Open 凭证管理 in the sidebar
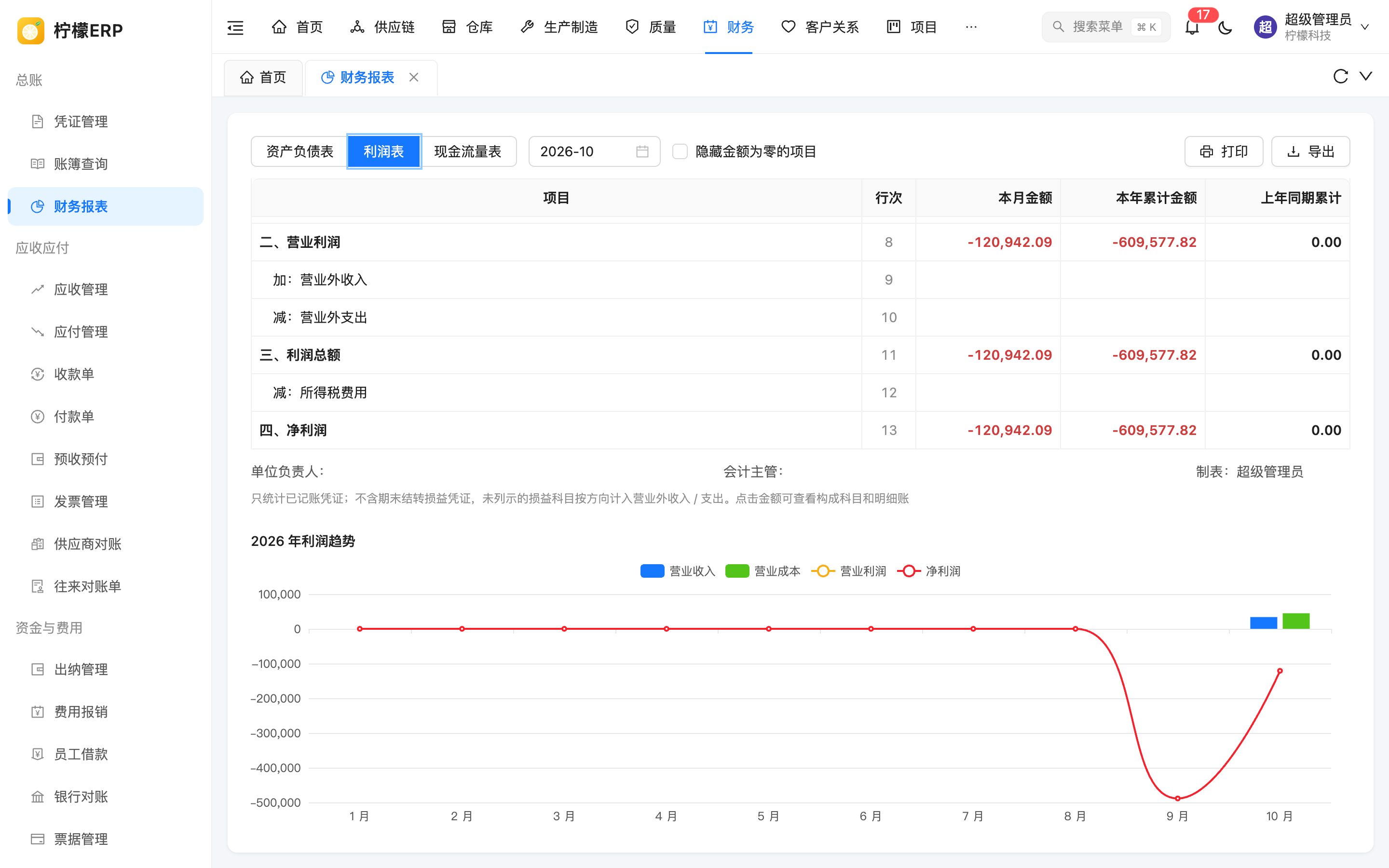This screenshot has height=868, width=1389. (x=106, y=122)
